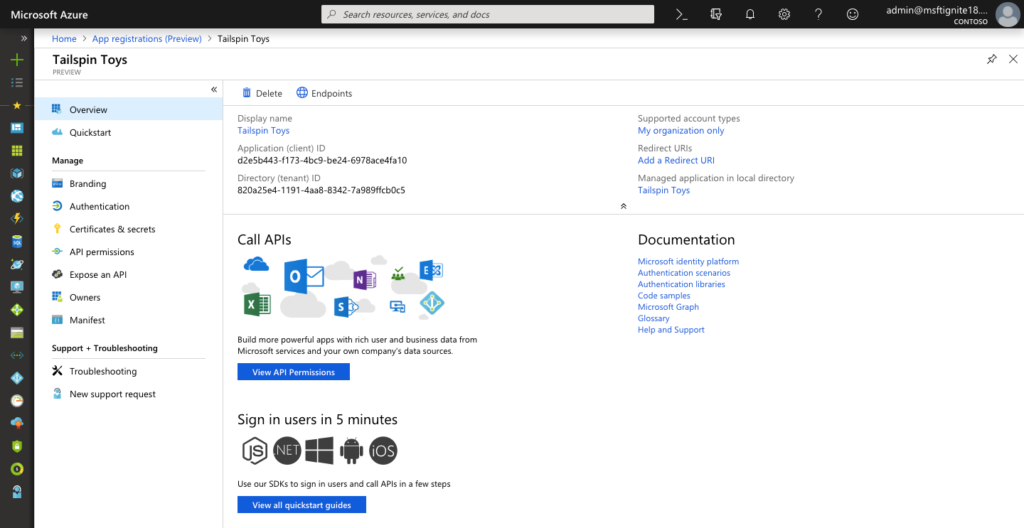The height and width of the screenshot is (528, 1024).
Task: Expand the Azure portal sidebar
Action: pyautogui.click(x=16, y=36)
